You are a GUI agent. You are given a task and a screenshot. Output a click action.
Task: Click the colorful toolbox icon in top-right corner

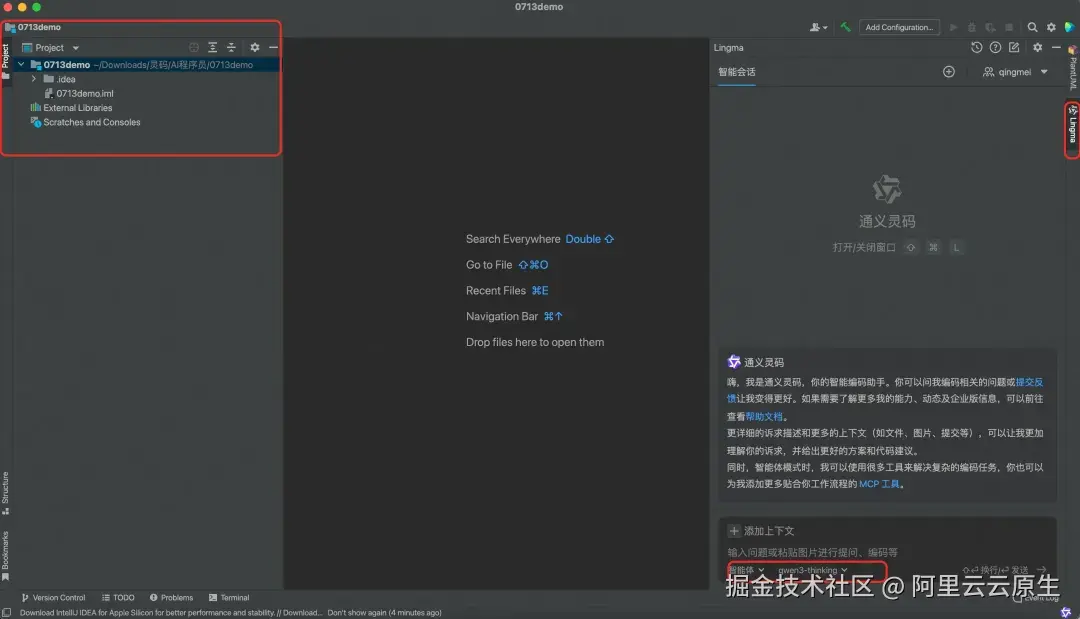pos(1069,27)
